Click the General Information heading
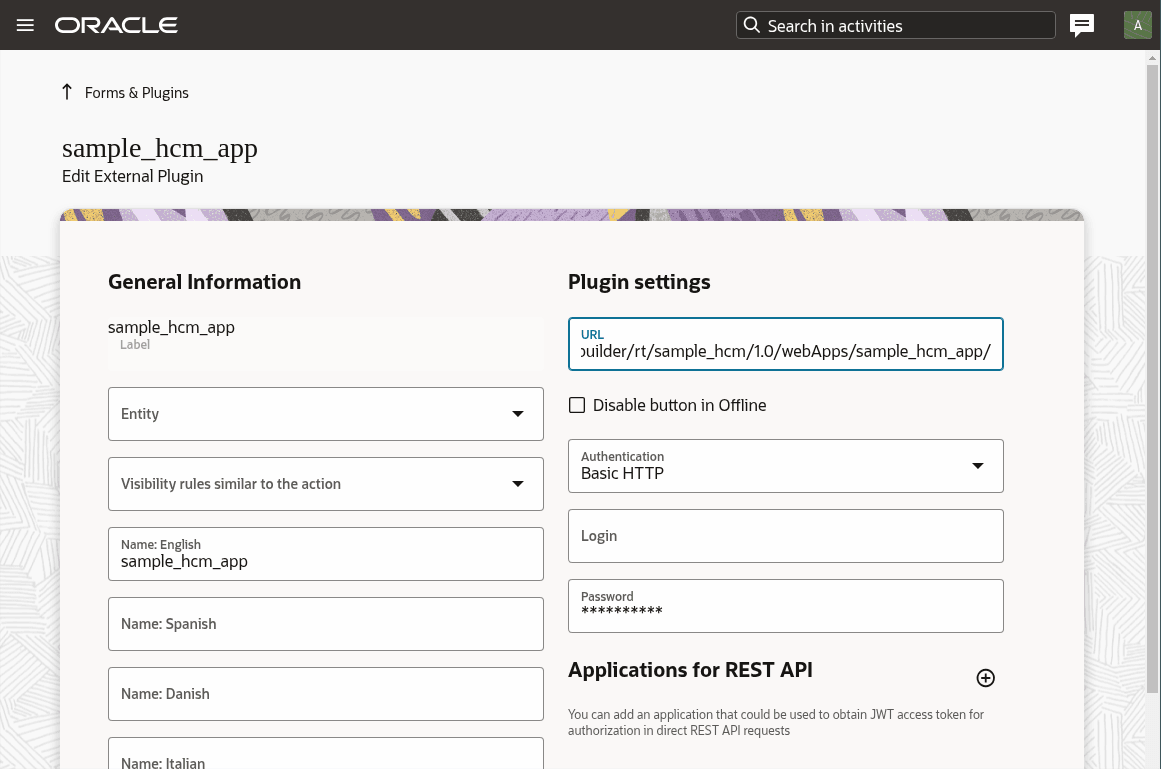The height and width of the screenshot is (769, 1161). pos(204,282)
